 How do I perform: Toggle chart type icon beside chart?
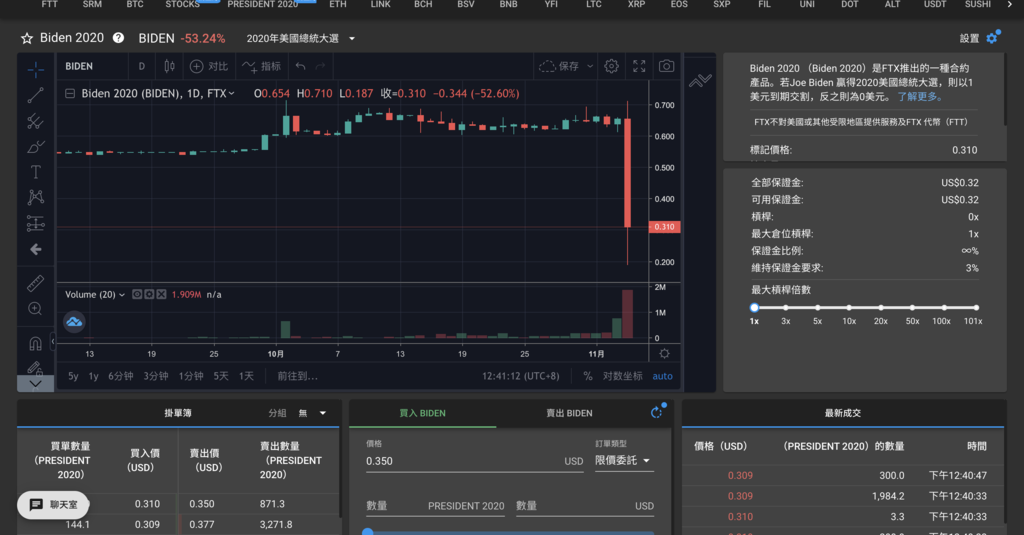pyautogui.click(x=700, y=81)
